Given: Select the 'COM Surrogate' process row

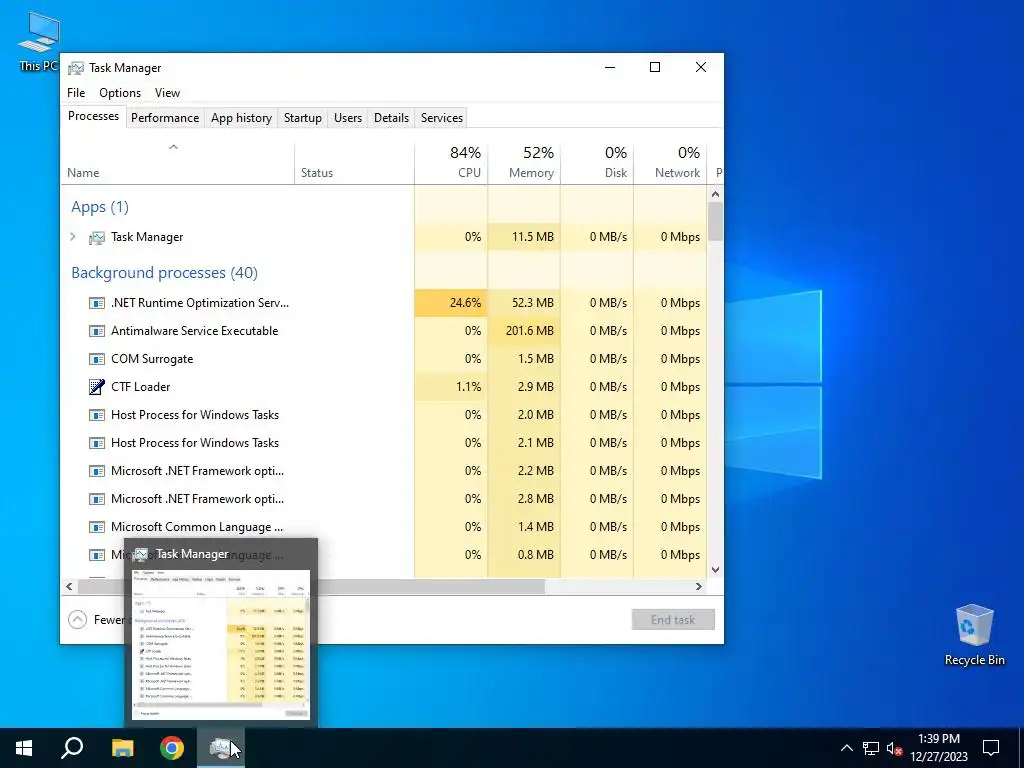Looking at the screenshot, I should [384, 359].
